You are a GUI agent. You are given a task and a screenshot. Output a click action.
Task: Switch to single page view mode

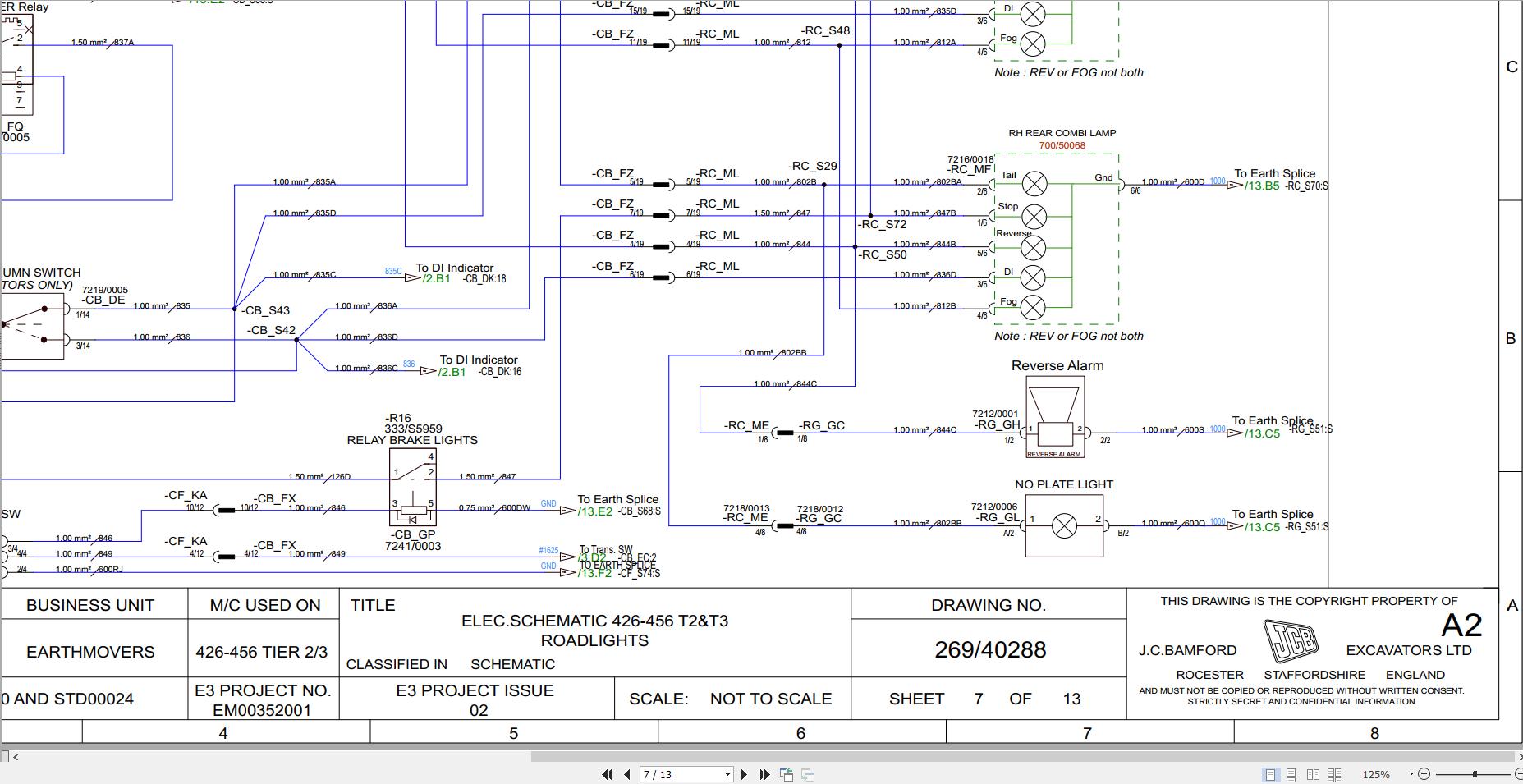pyautogui.click(x=1271, y=773)
